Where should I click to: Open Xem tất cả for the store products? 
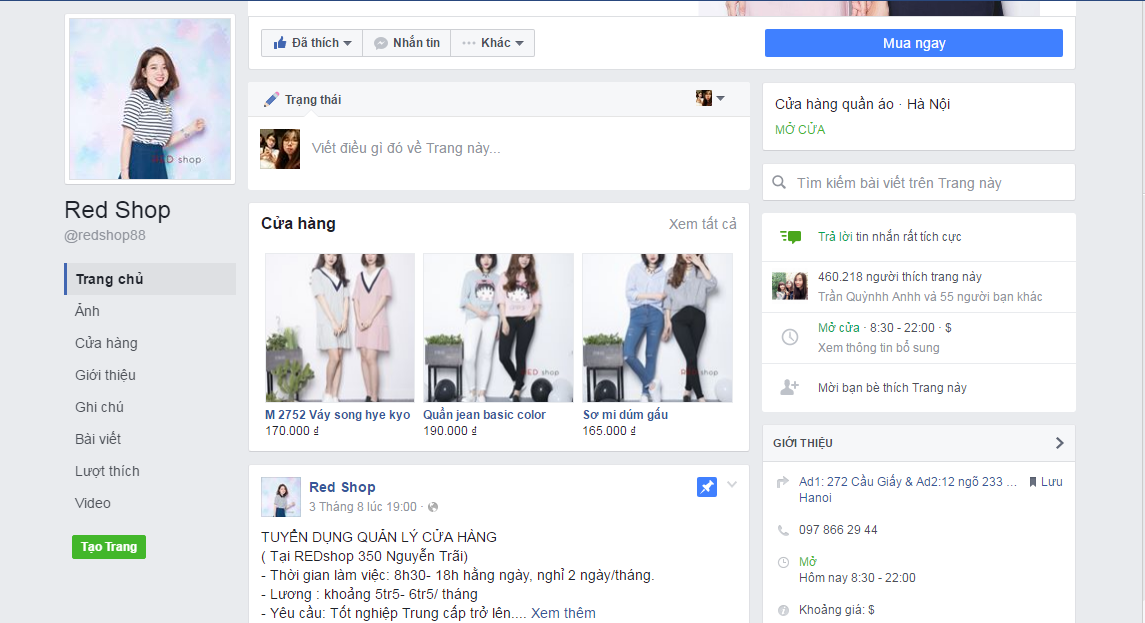(x=702, y=224)
